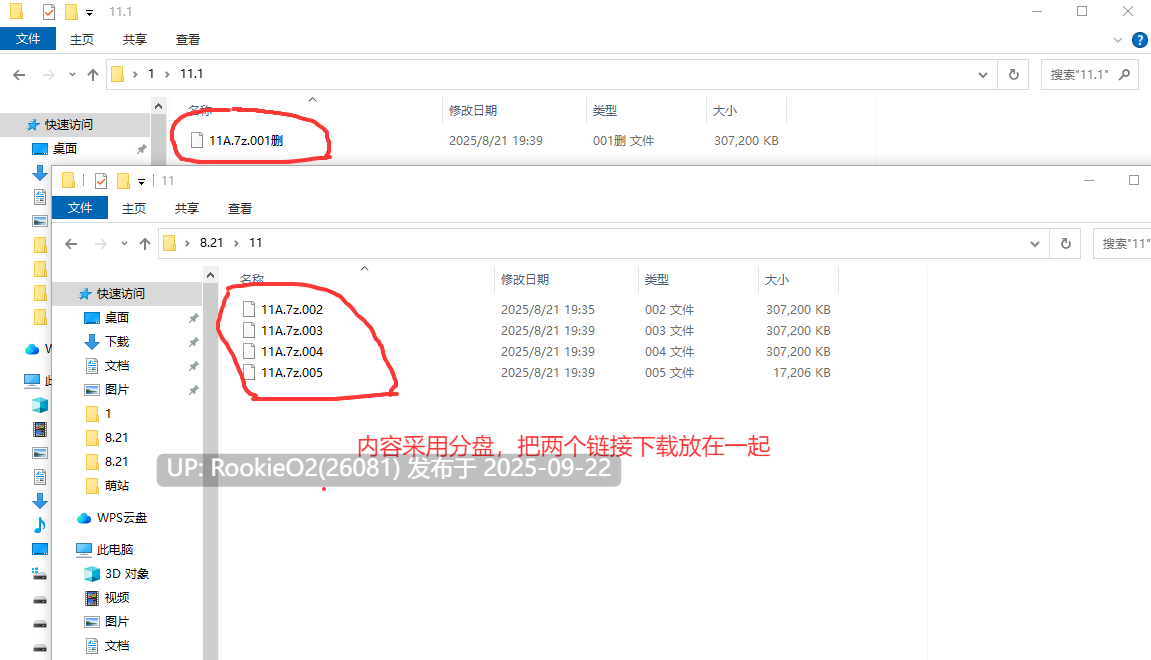
Task: Go back in the 11 window
Action: tap(71, 243)
